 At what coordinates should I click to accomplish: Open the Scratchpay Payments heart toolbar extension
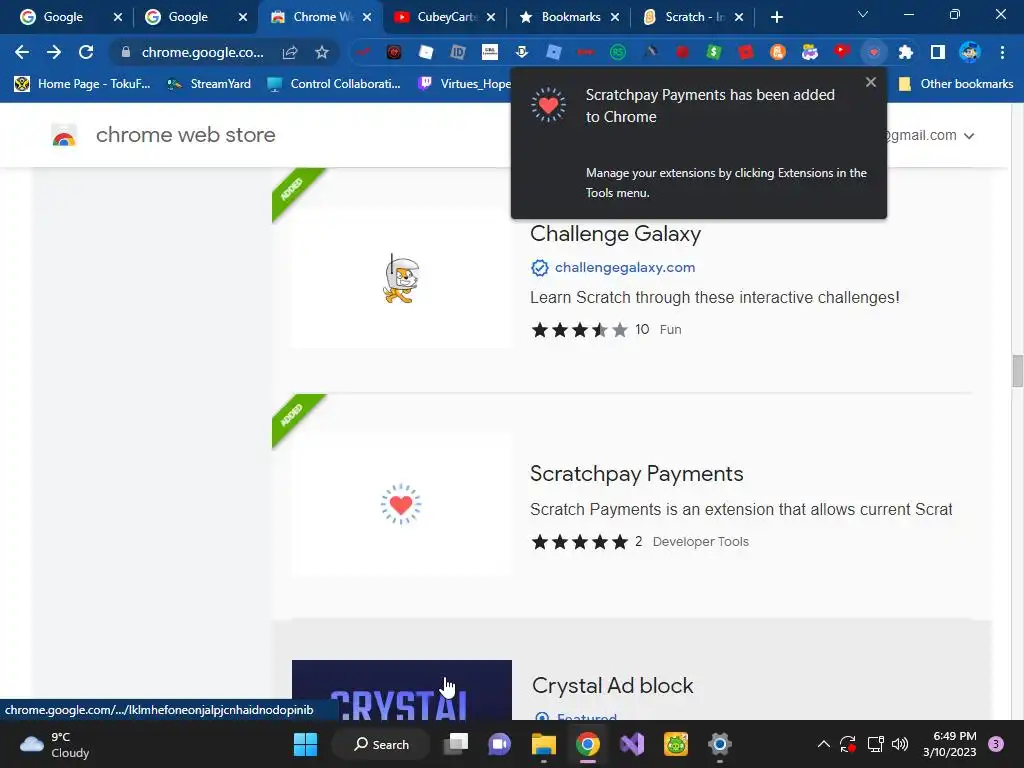click(x=874, y=52)
